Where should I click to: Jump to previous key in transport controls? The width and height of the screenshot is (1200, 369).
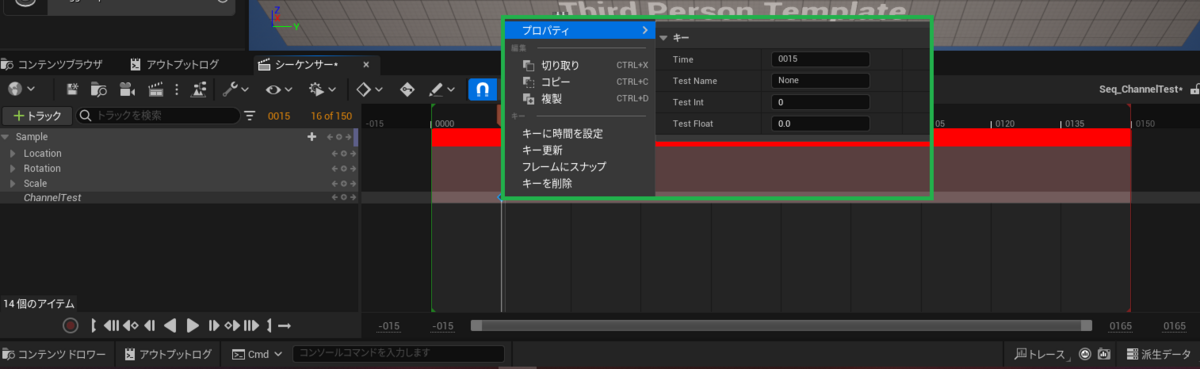(x=130, y=325)
